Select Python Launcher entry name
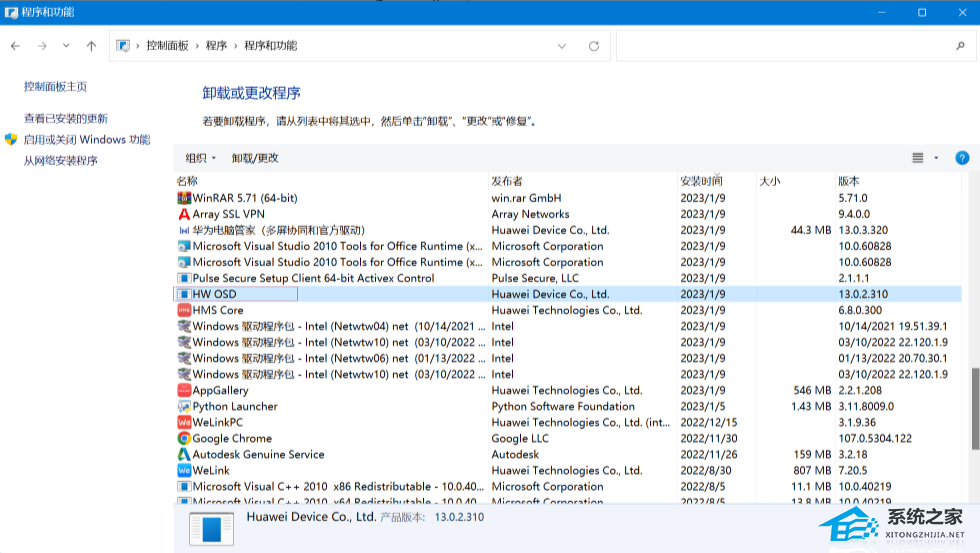Image resolution: width=980 pixels, height=553 pixels. click(235, 407)
